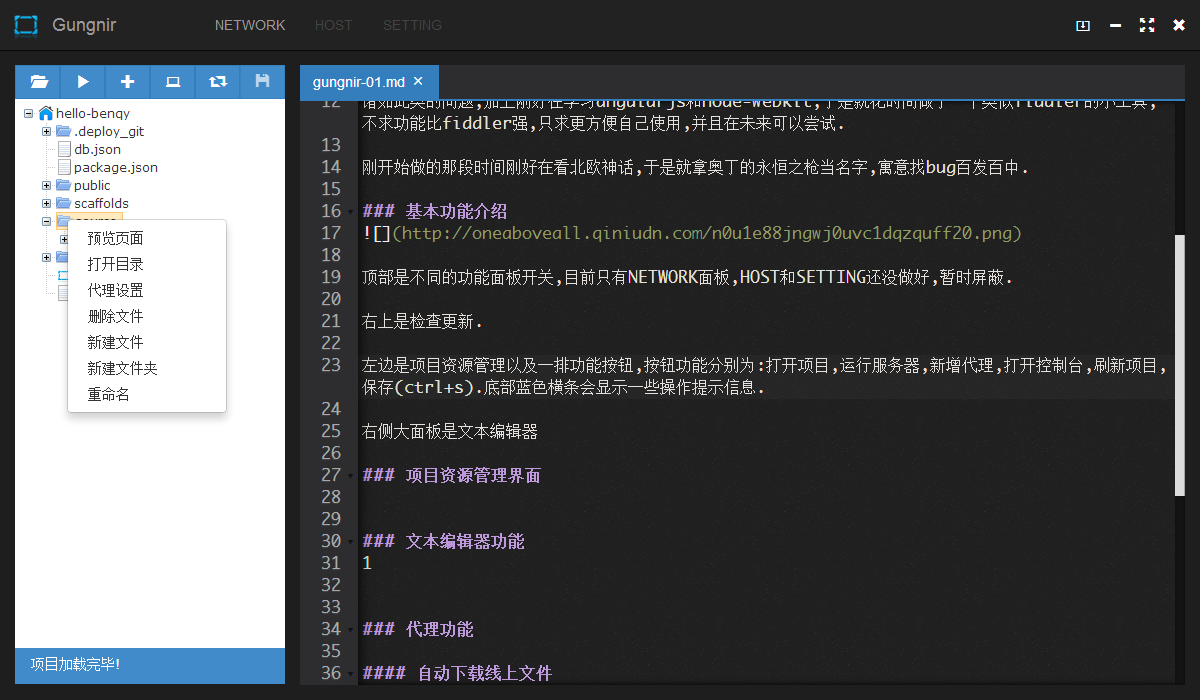Fold section at editor line 34
Viewport: 1200px width, 700px height.
[350, 629]
